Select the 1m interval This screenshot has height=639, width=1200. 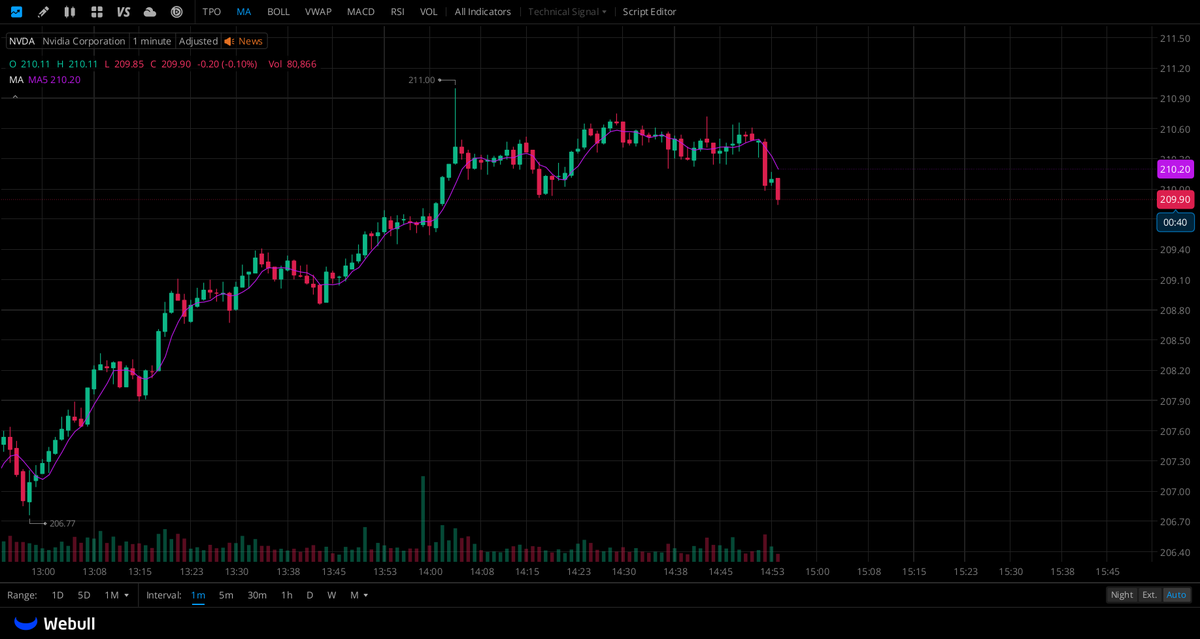(x=198, y=595)
